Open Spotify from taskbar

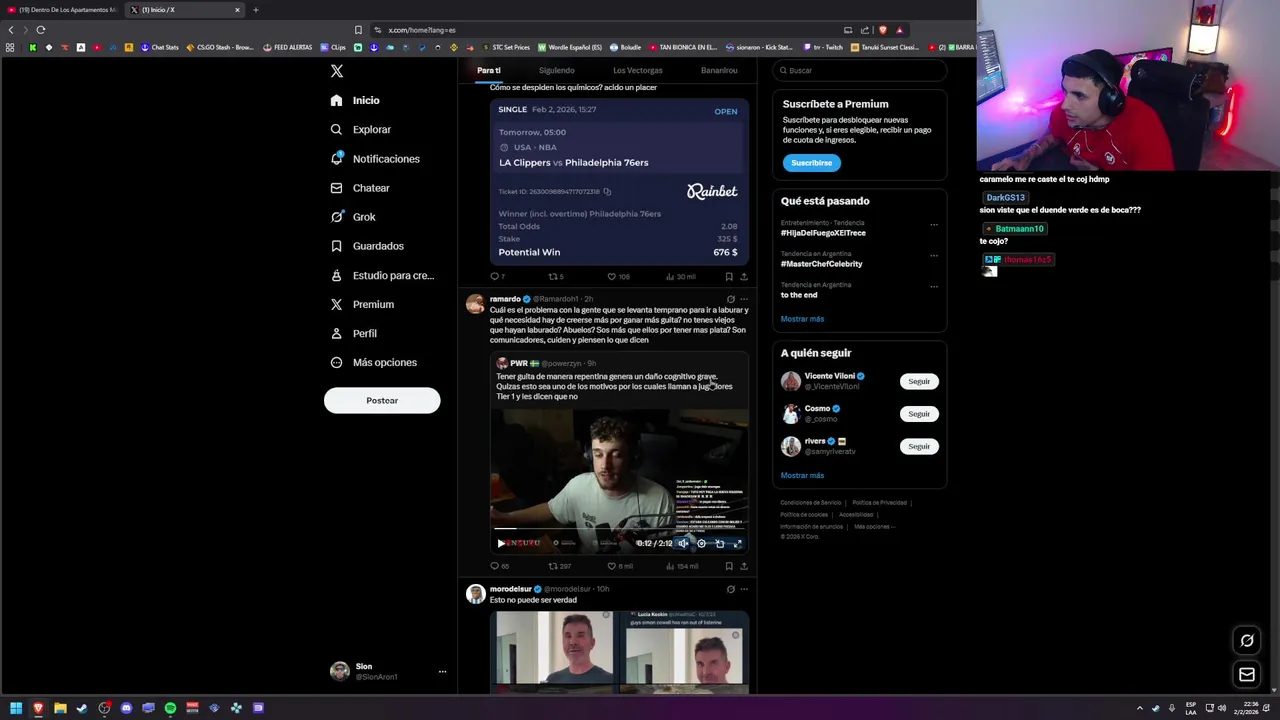point(170,708)
